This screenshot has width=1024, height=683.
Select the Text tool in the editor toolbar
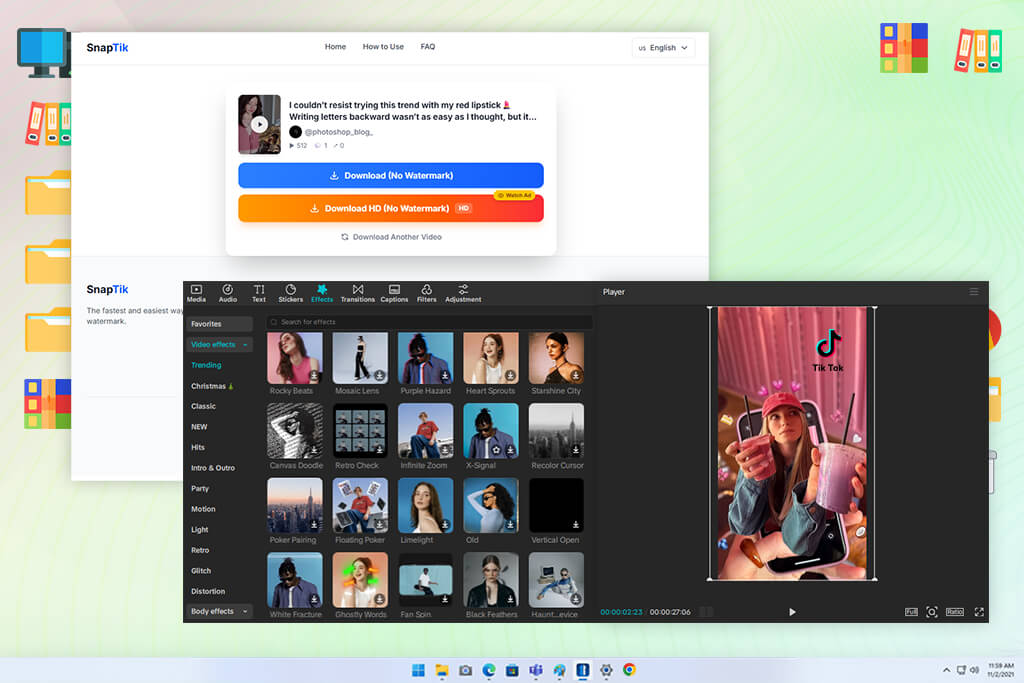click(x=259, y=293)
